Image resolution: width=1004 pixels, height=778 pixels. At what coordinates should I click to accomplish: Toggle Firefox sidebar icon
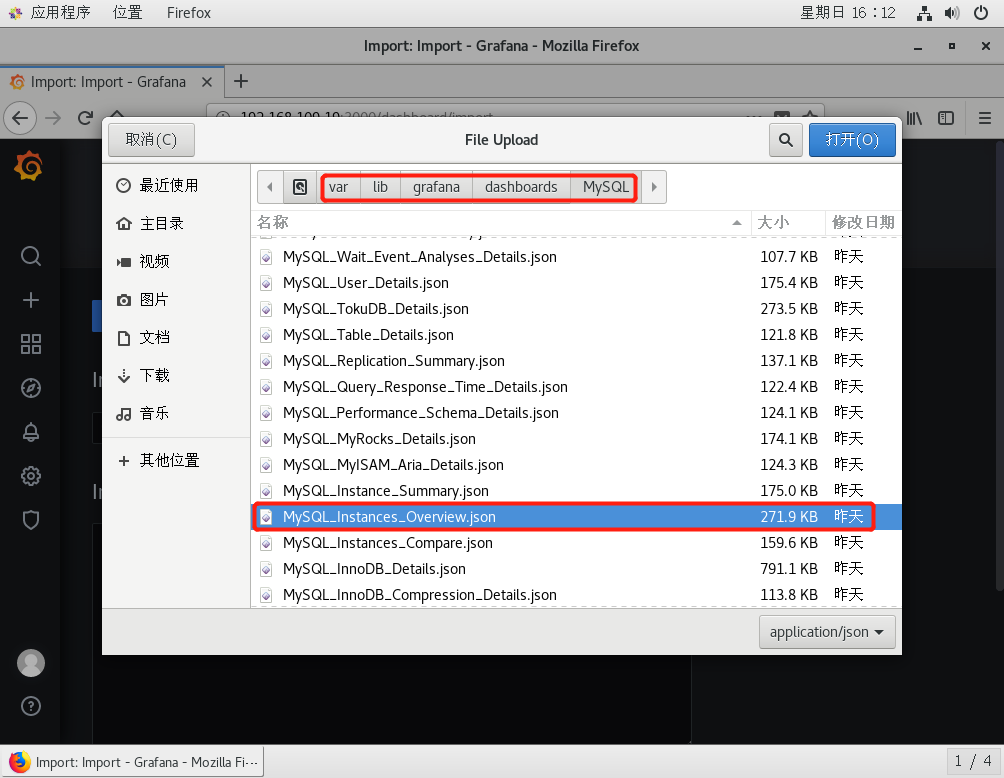coord(946,118)
